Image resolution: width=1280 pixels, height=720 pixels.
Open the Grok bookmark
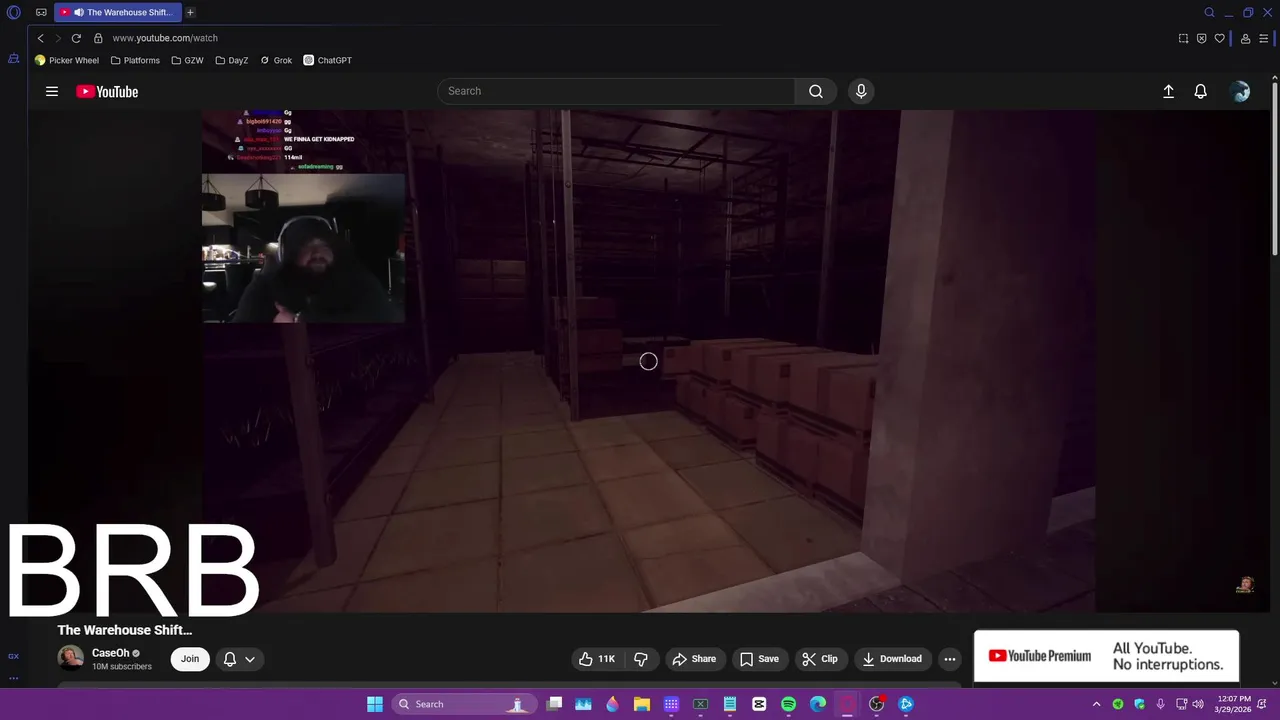point(276,60)
